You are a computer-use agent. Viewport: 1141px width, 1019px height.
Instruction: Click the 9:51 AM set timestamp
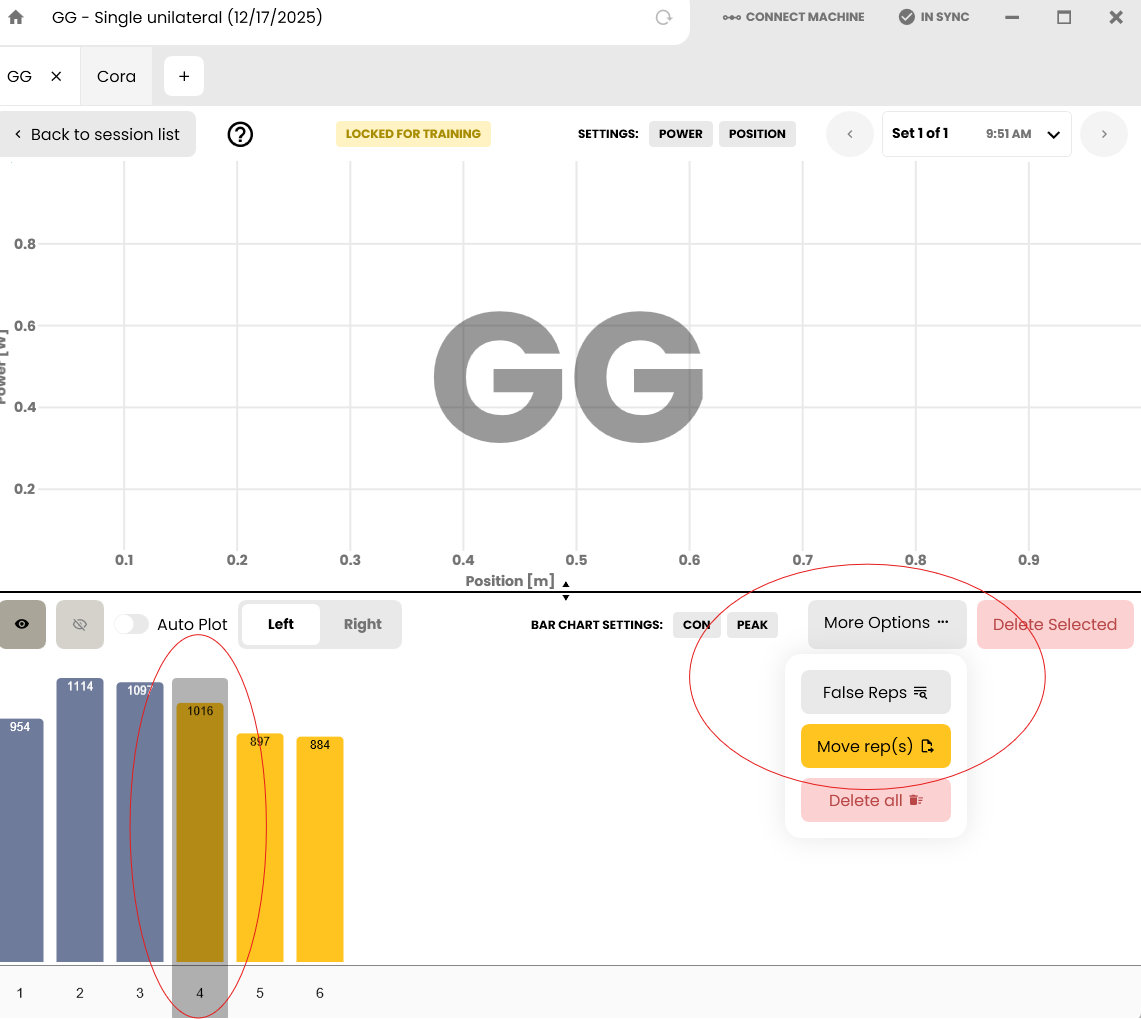[x=1008, y=134]
